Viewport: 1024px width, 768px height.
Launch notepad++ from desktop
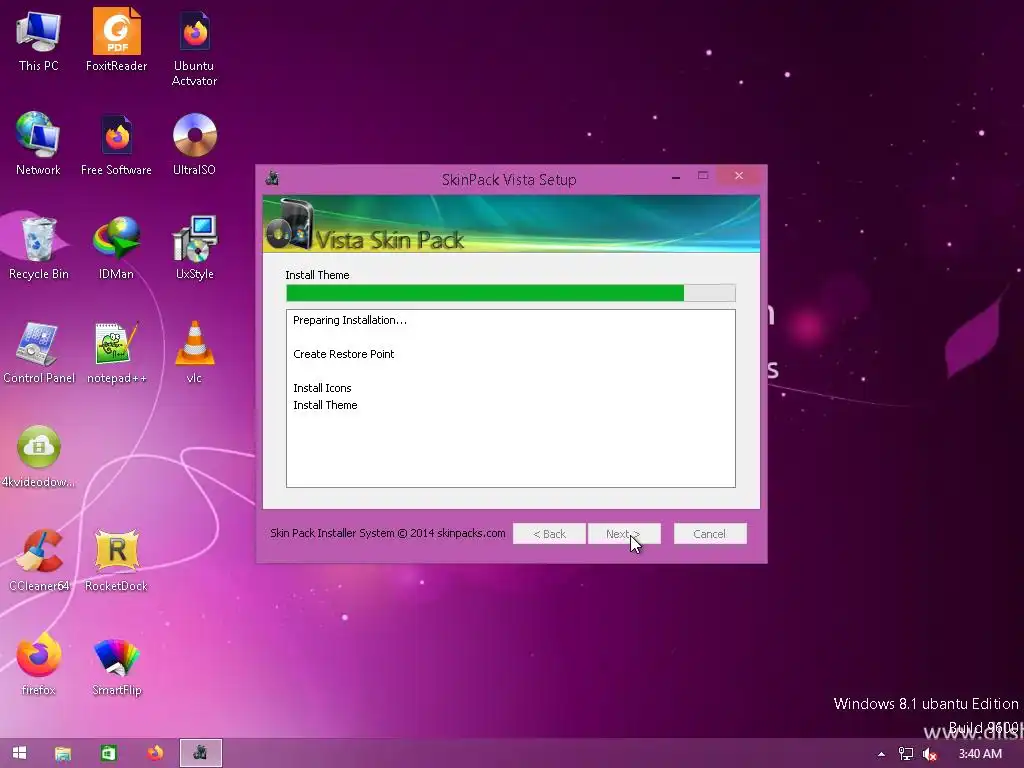pyautogui.click(x=116, y=353)
